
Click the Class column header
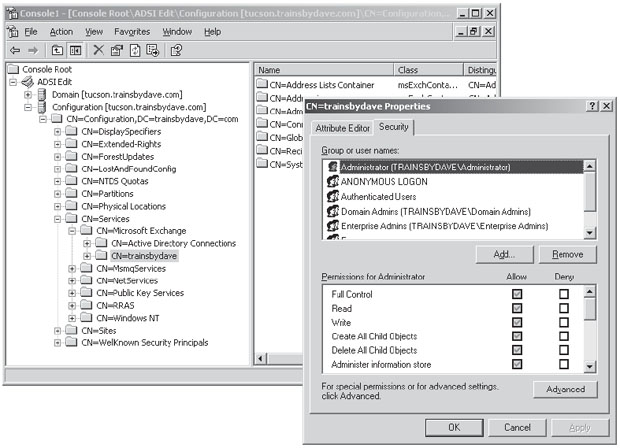(x=428, y=70)
